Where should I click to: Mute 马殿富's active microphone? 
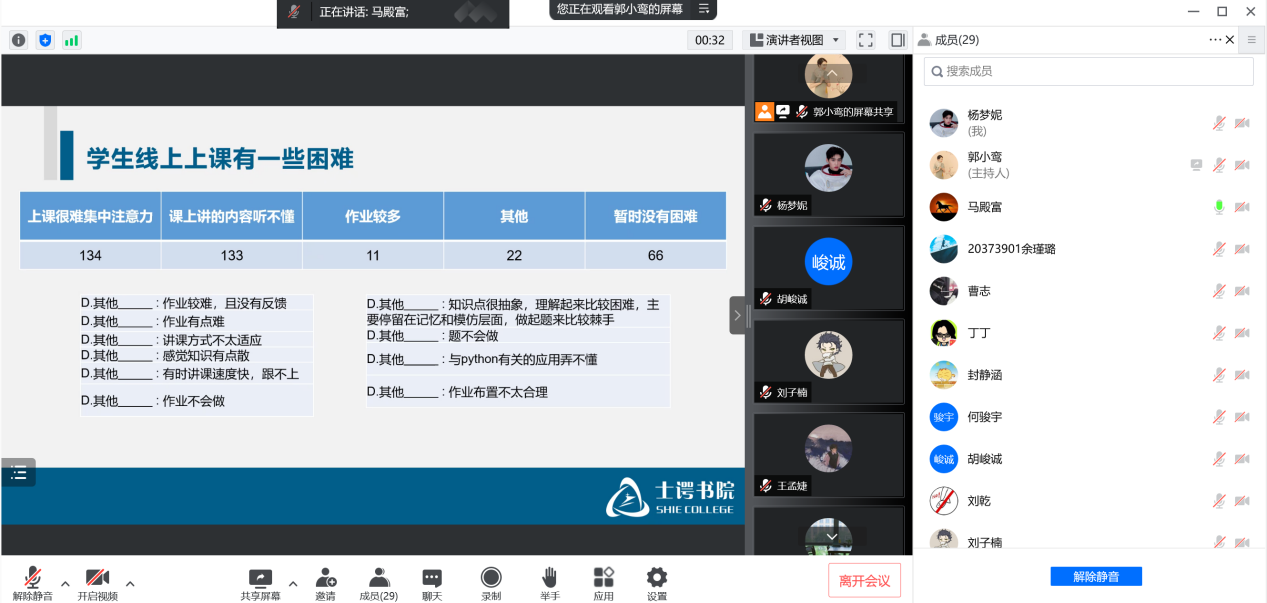click(x=1218, y=207)
